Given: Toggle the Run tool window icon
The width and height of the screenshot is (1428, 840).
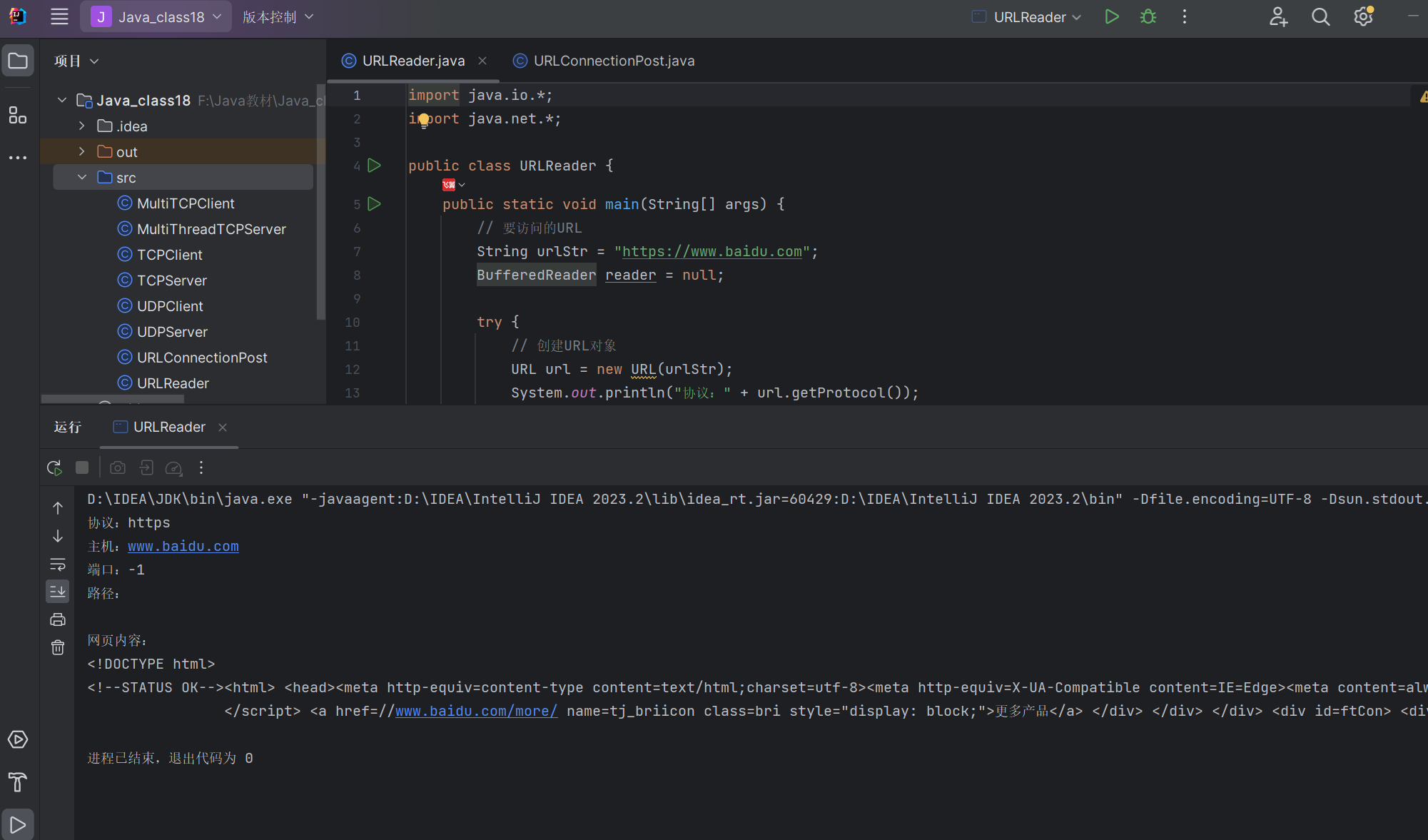Looking at the screenshot, I should pos(18,825).
